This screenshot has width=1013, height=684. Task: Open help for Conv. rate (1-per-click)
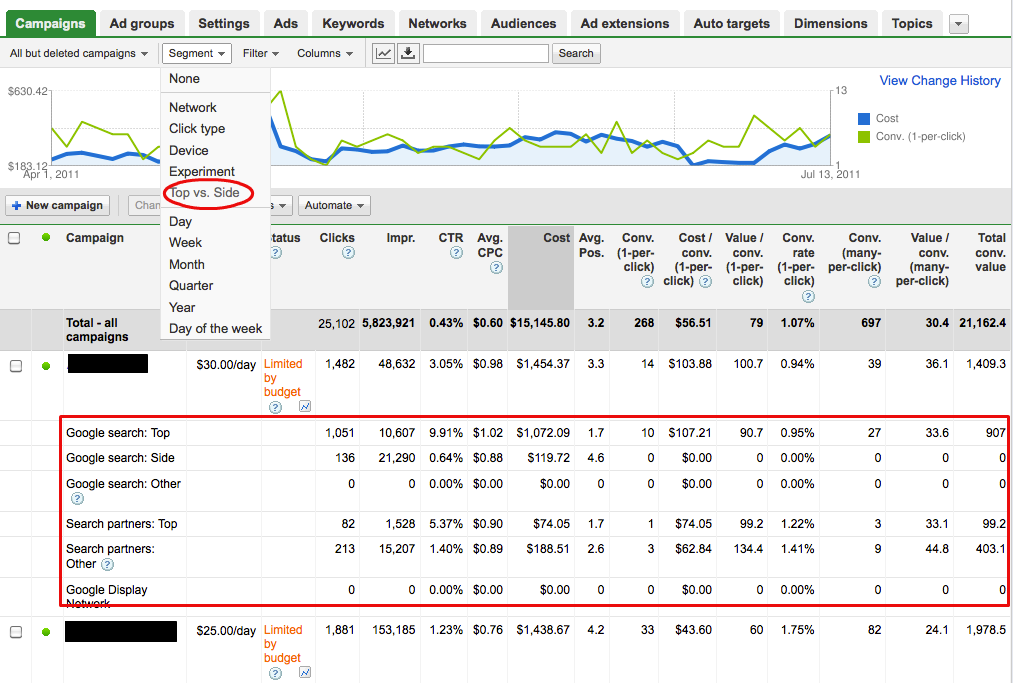pyautogui.click(x=808, y=296)
